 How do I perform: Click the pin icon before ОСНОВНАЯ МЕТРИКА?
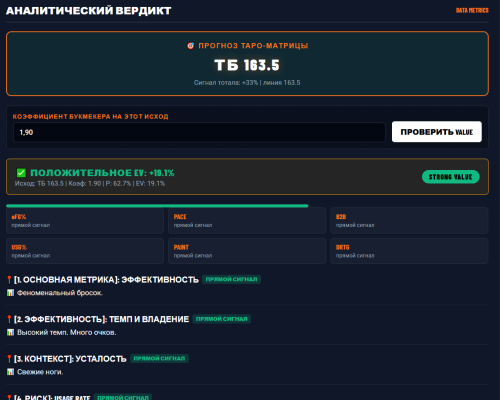click(x=9, y=280)
